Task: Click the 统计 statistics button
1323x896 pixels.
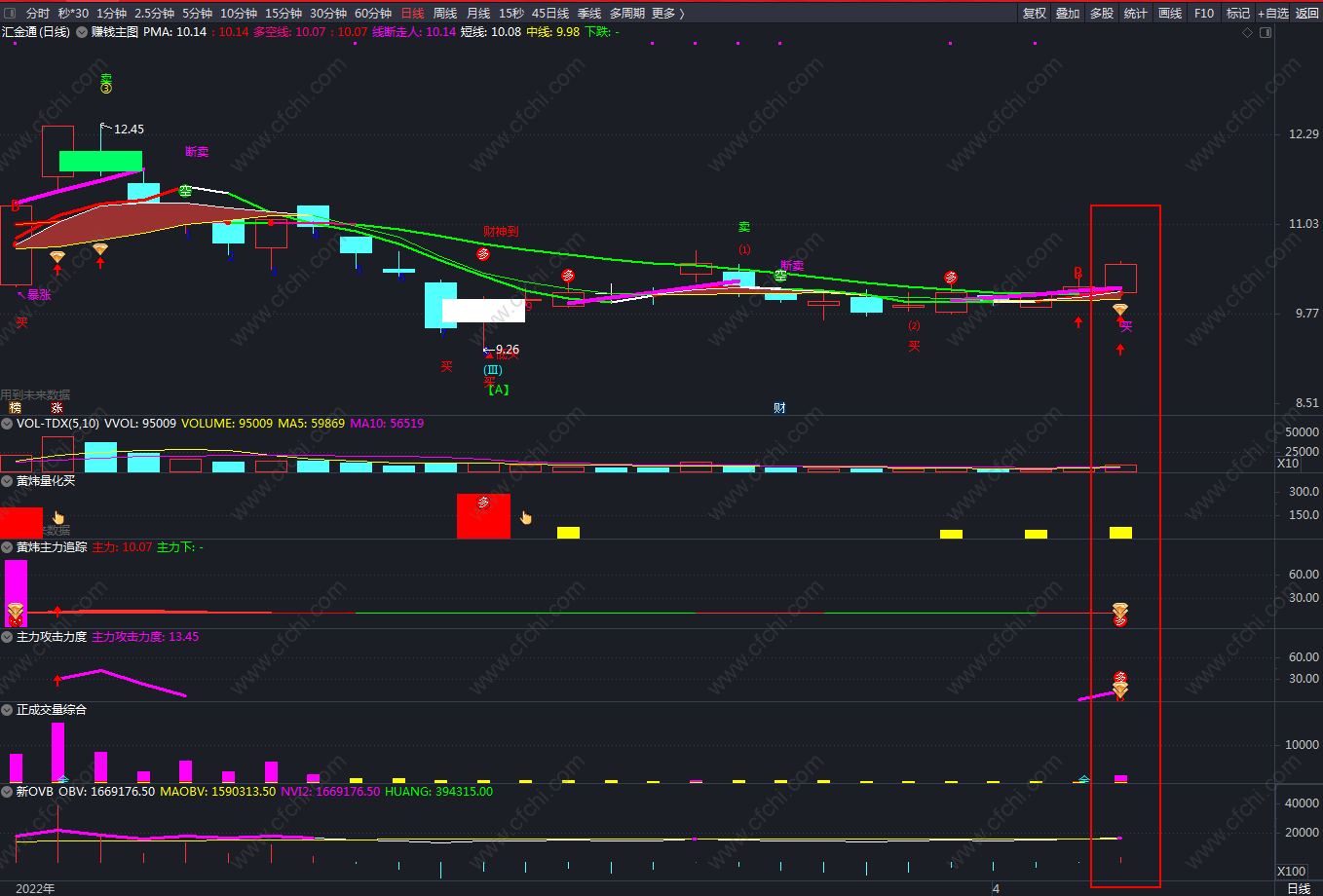Action: pyautogui.click(x=1136, y=13)
